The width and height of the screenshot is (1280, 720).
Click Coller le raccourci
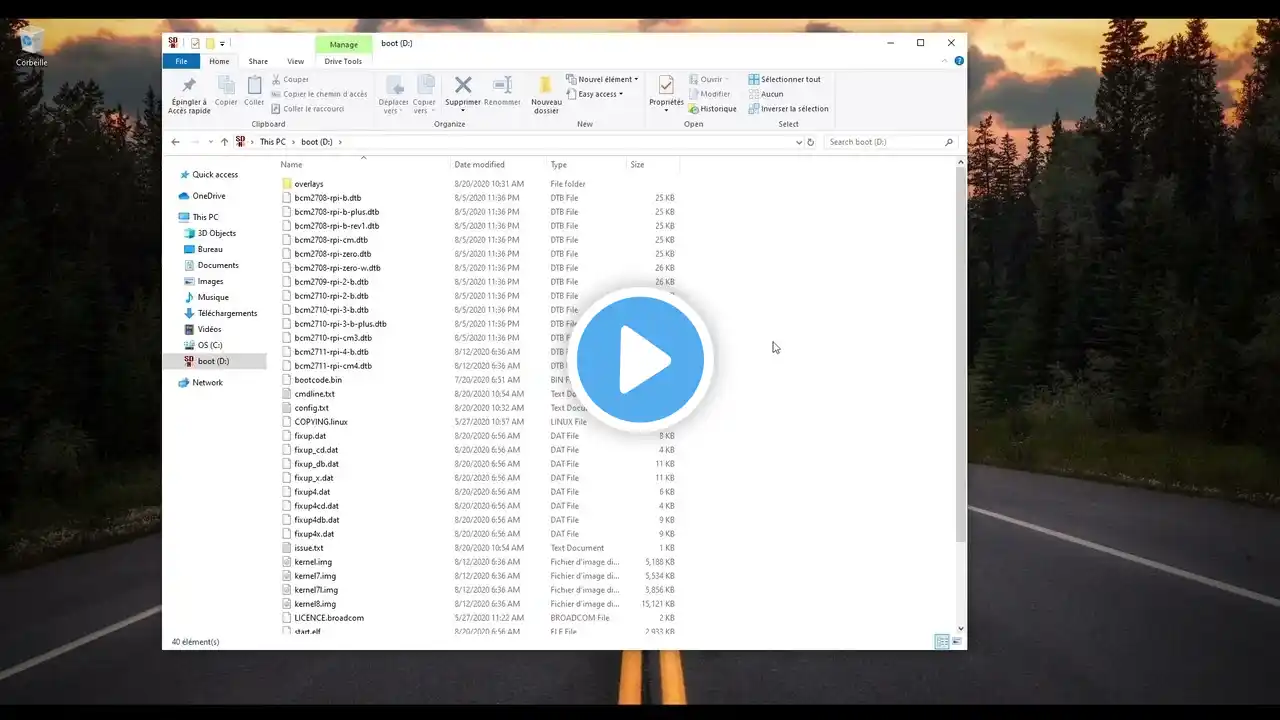308,109
